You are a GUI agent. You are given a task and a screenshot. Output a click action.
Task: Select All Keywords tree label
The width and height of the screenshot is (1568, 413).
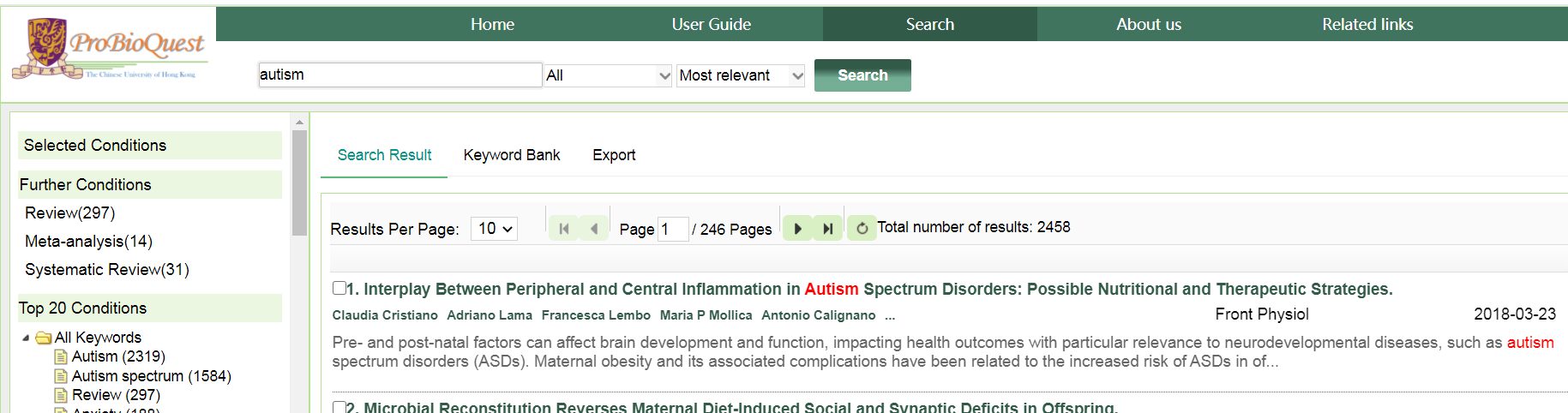pos(98,338)
